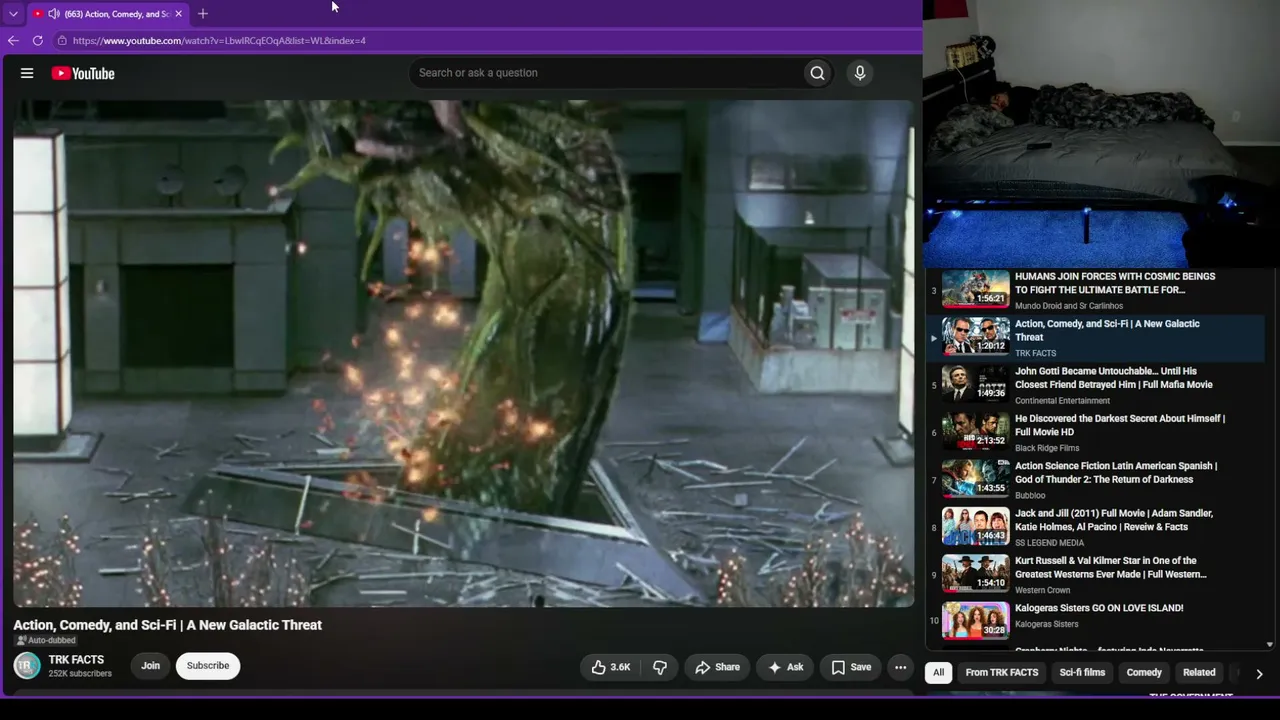
Task: Click the "Western Crown" channel text
Action: click(1043, 590)
